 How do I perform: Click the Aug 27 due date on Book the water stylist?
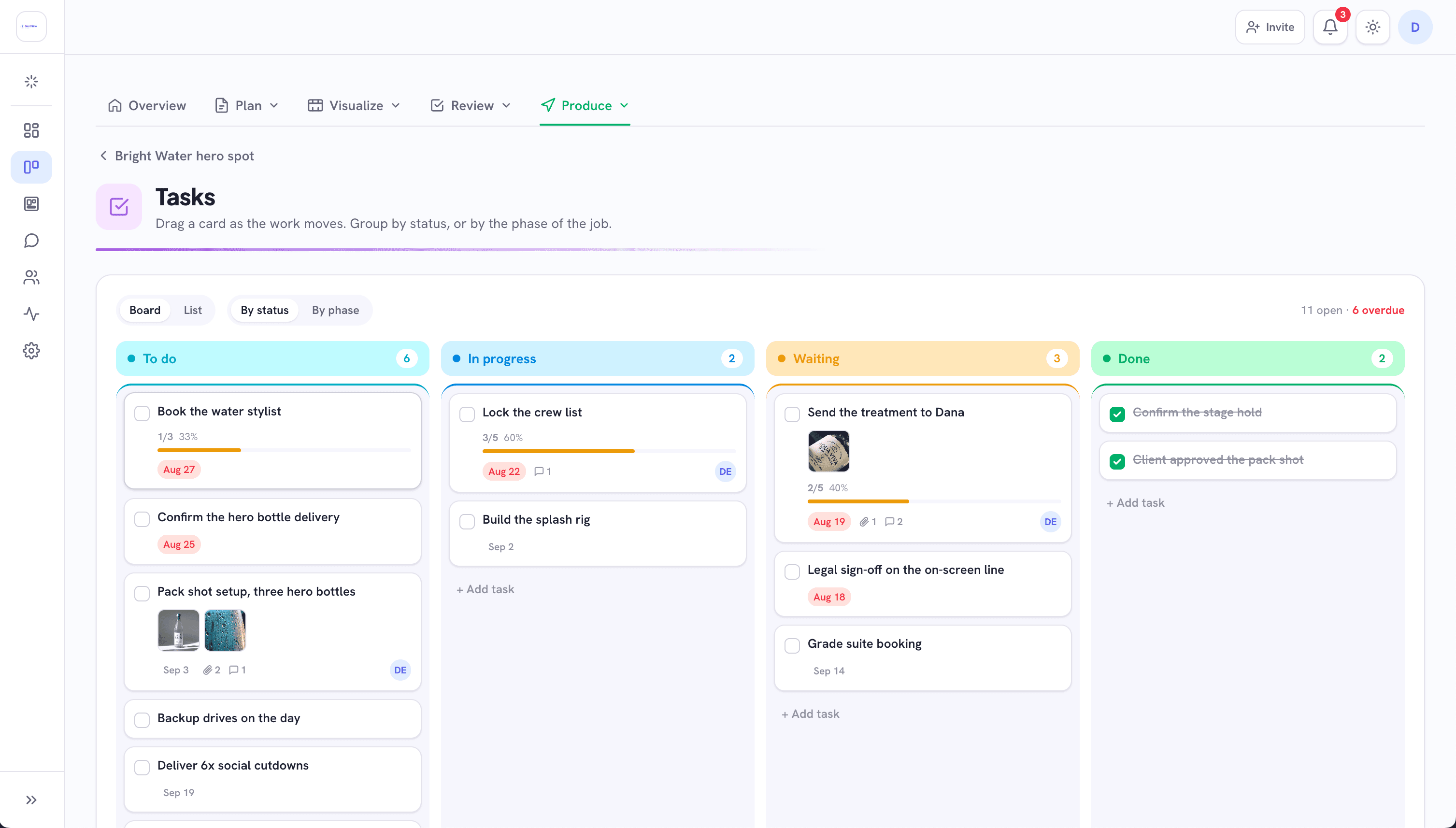(179, 470)
